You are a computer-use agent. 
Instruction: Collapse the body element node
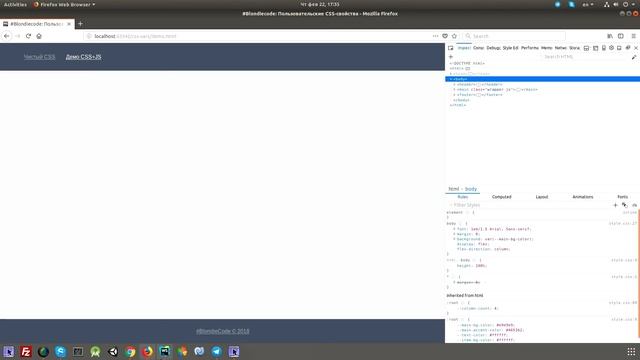[451, 79]
